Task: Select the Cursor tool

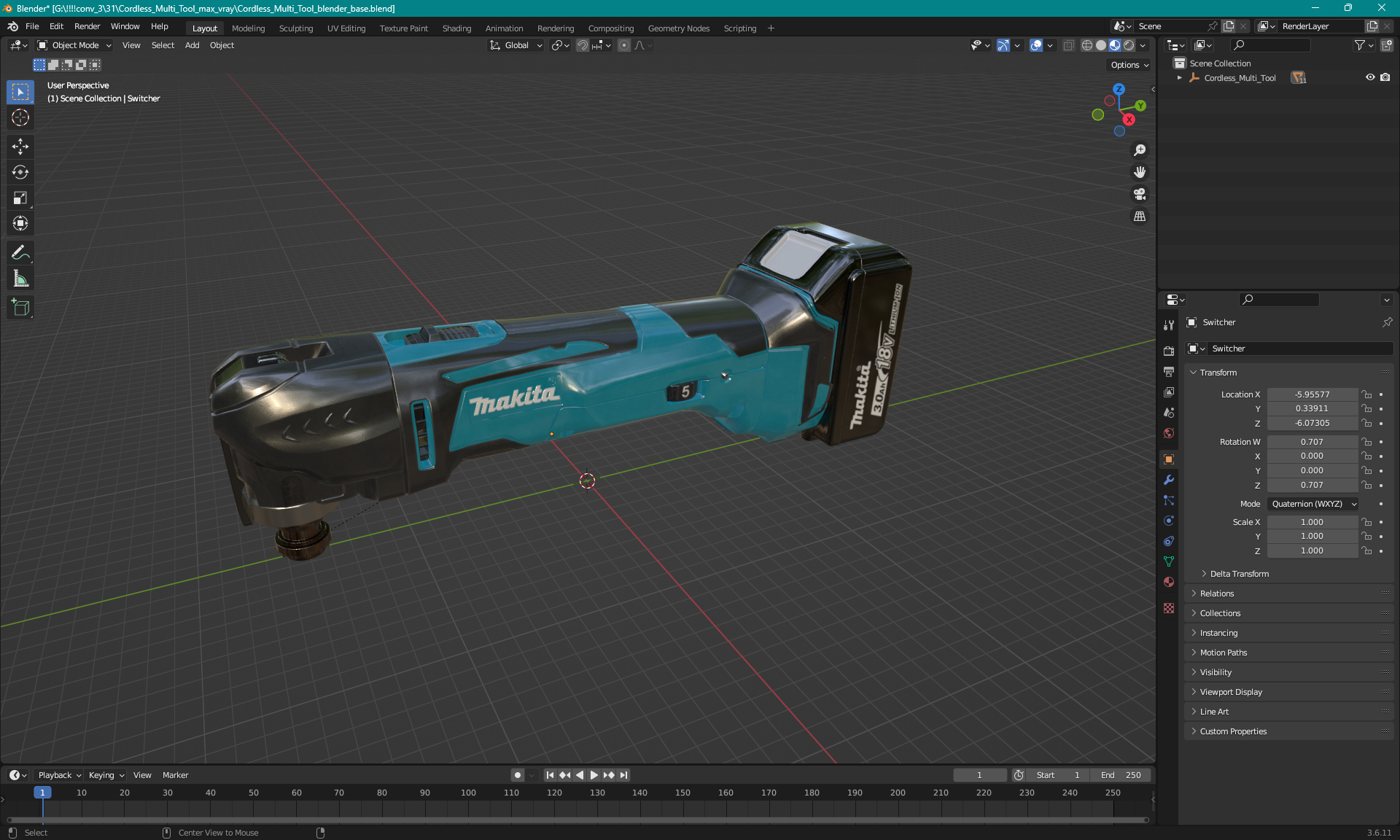Action: point(20,117)
